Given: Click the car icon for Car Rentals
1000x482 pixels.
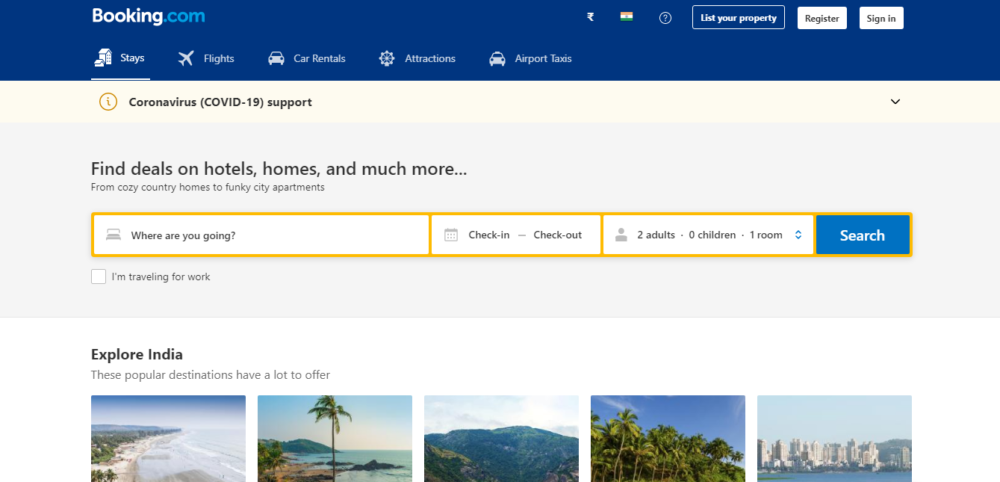Looking at the screenshot, I should coord(276,59).
